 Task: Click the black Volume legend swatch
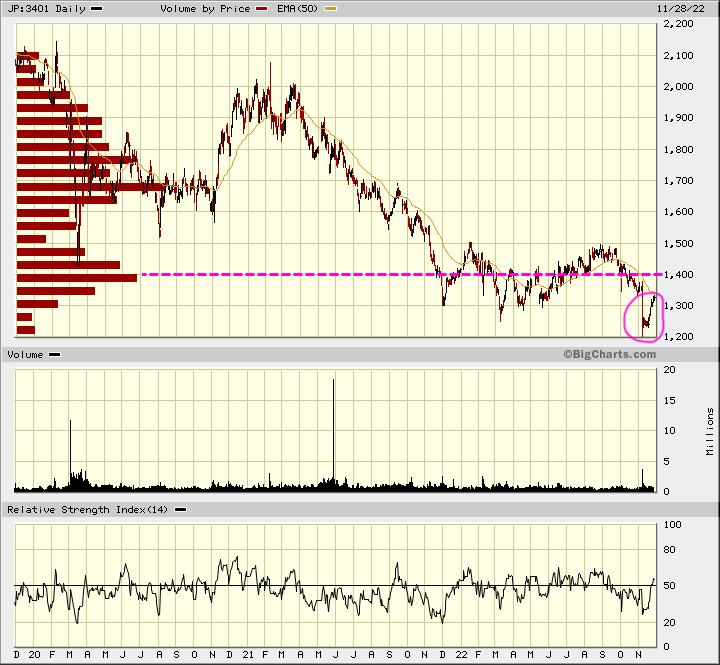point(55,355)
